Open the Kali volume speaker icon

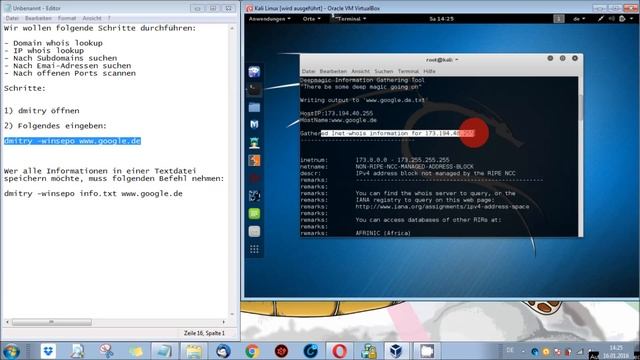click(x=611, y=19)
